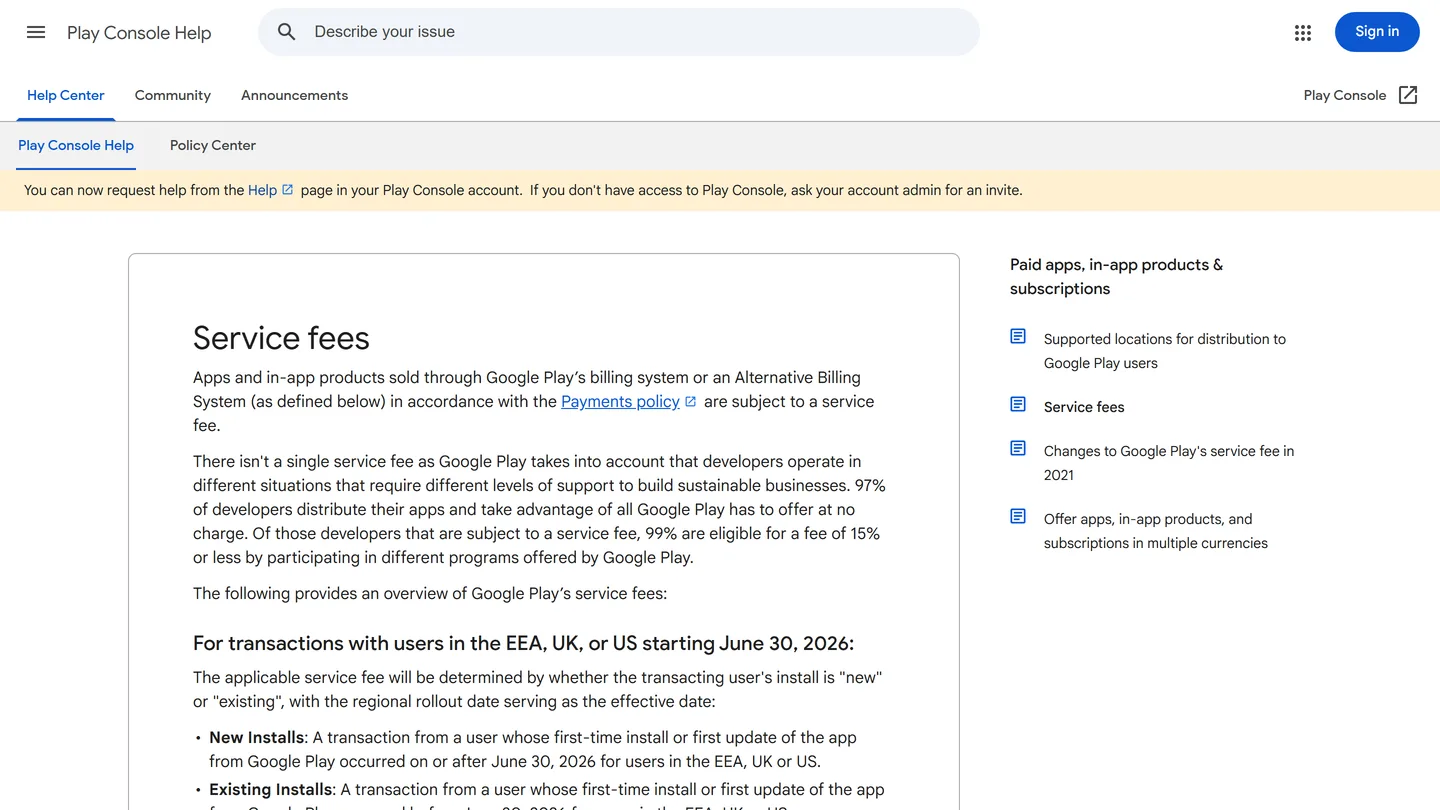Open the Play Console link
The image size is (1440, 810).
[1345, 95]
